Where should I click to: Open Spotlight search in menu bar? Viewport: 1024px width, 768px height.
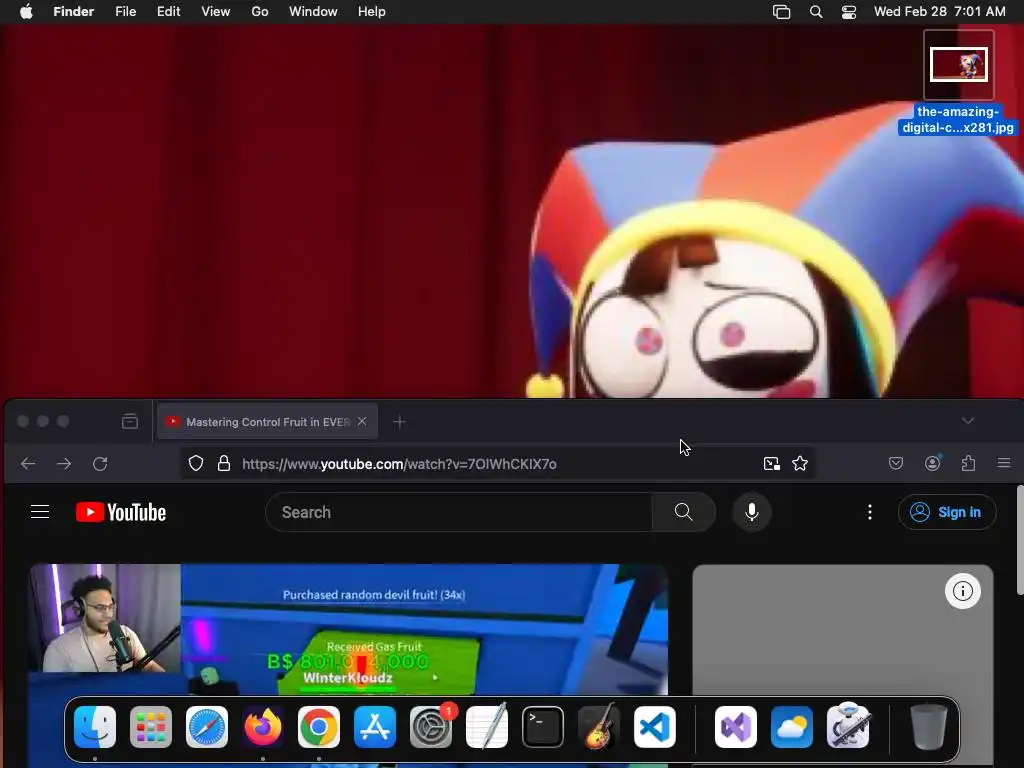pyautogui.click(x=816, y=12)
